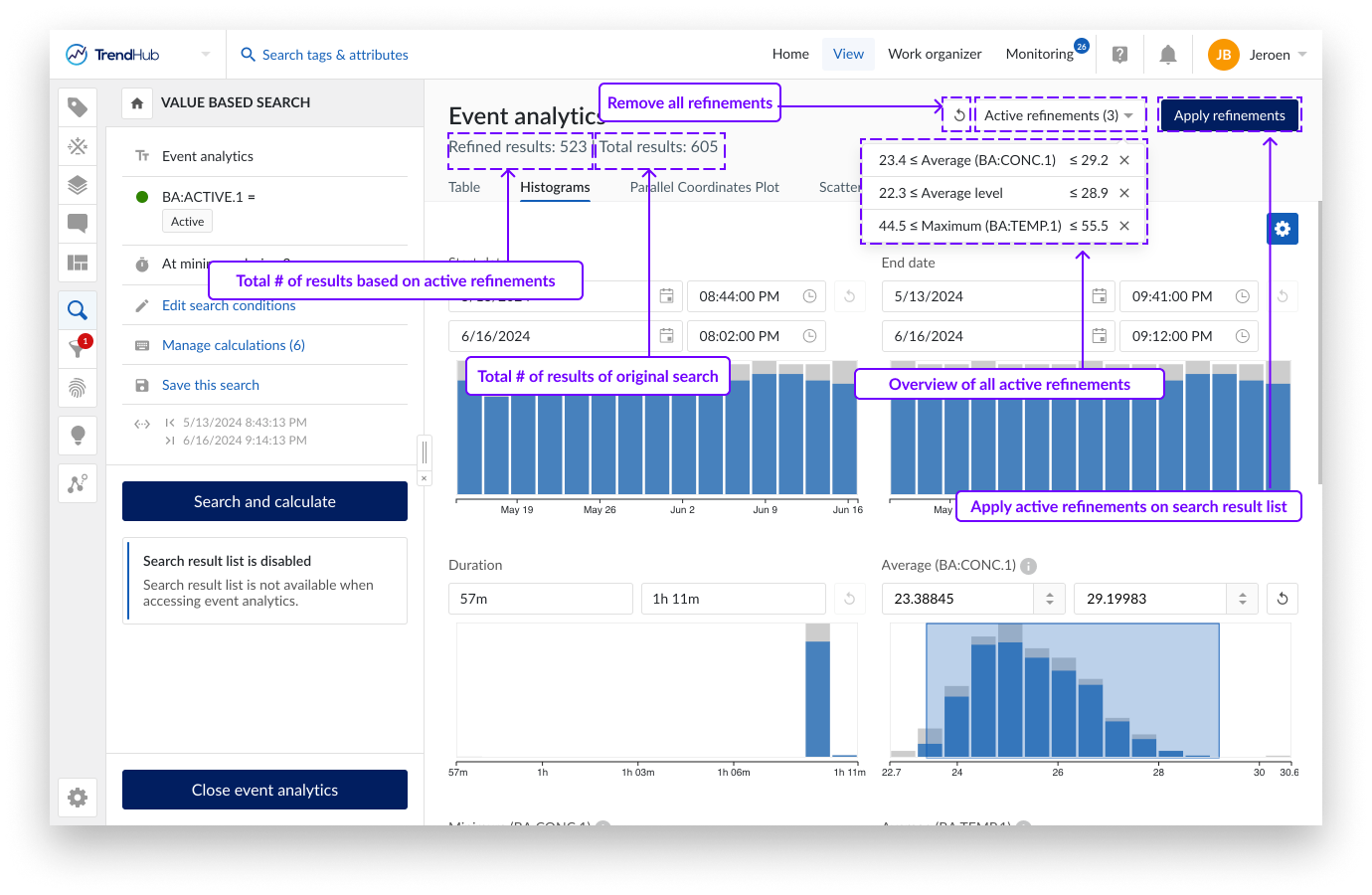Open the Jeroen user menu dropdown
The height and width of the screenshot is (895, 1372).
tap(1302, 55)
